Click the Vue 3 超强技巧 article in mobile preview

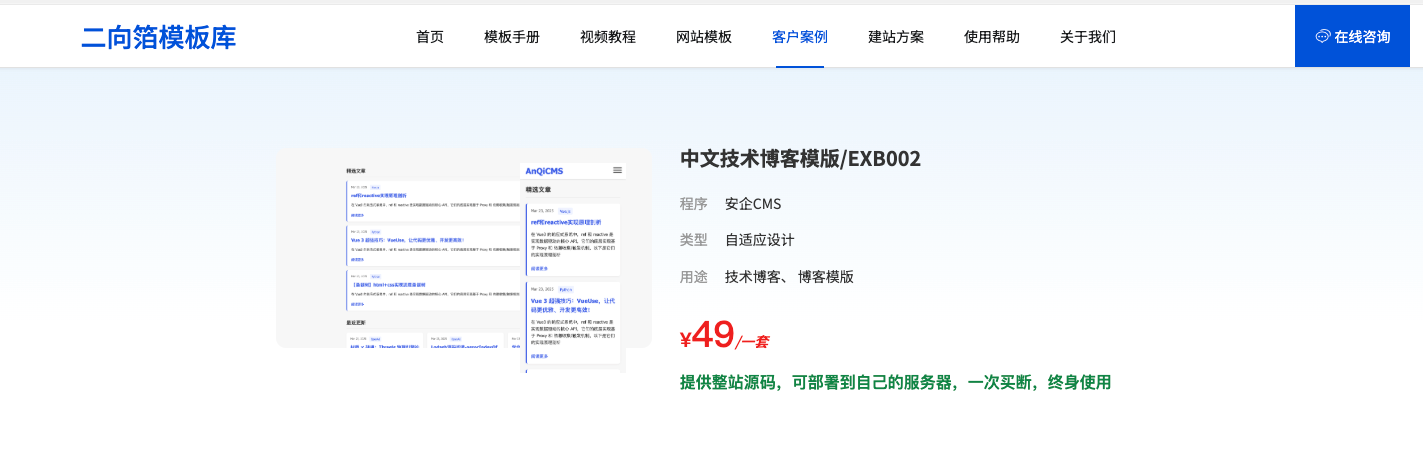tap(572, 304)
